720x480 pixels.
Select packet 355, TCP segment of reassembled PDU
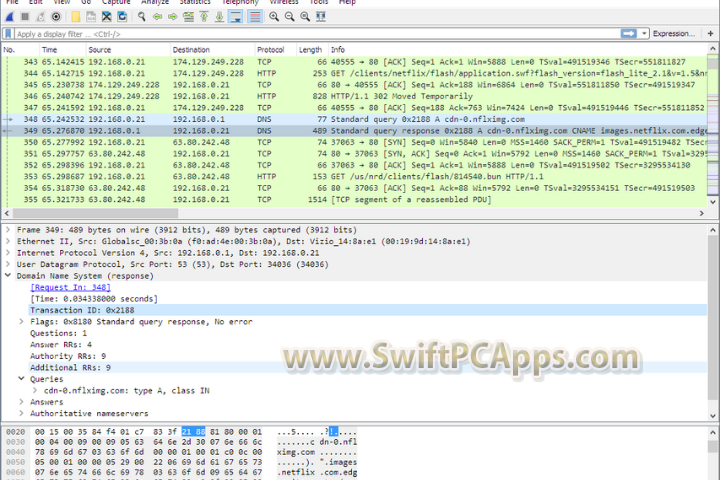tap(354, 200)
